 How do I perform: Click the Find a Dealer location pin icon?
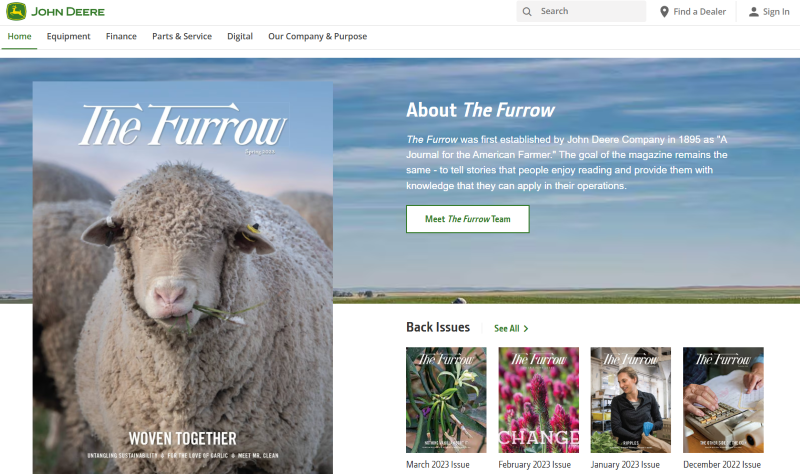(664, 11)
